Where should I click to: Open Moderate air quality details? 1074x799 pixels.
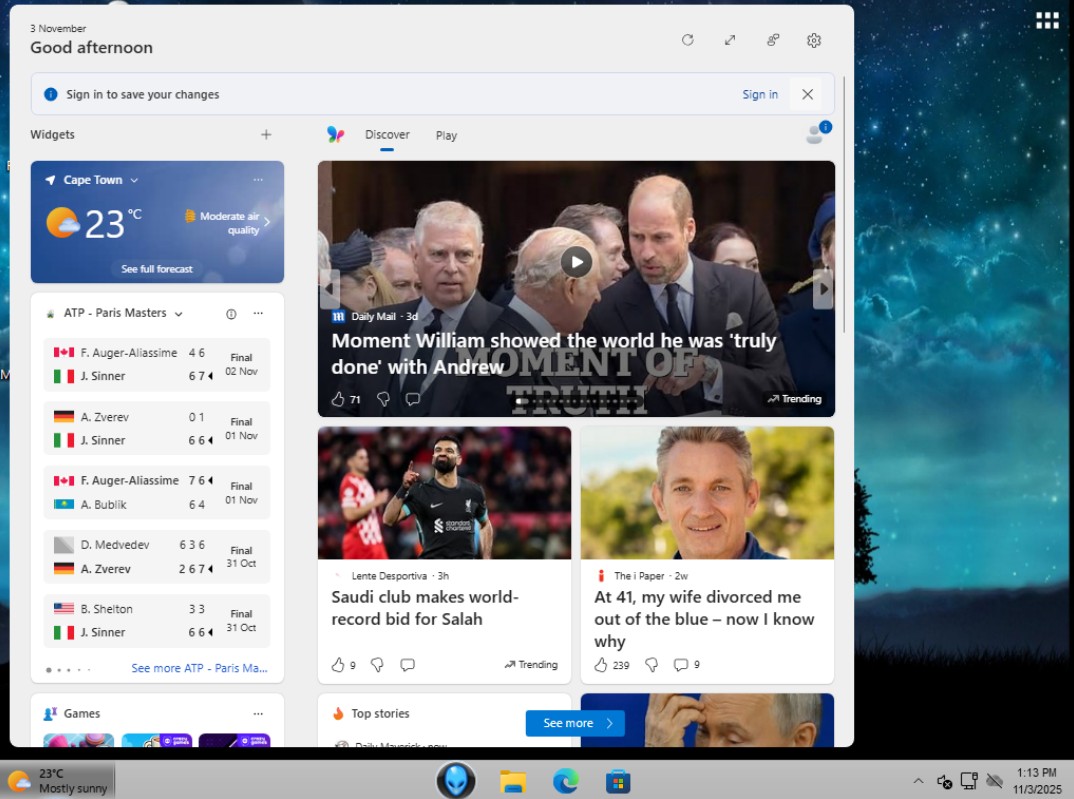coord(227,223)
